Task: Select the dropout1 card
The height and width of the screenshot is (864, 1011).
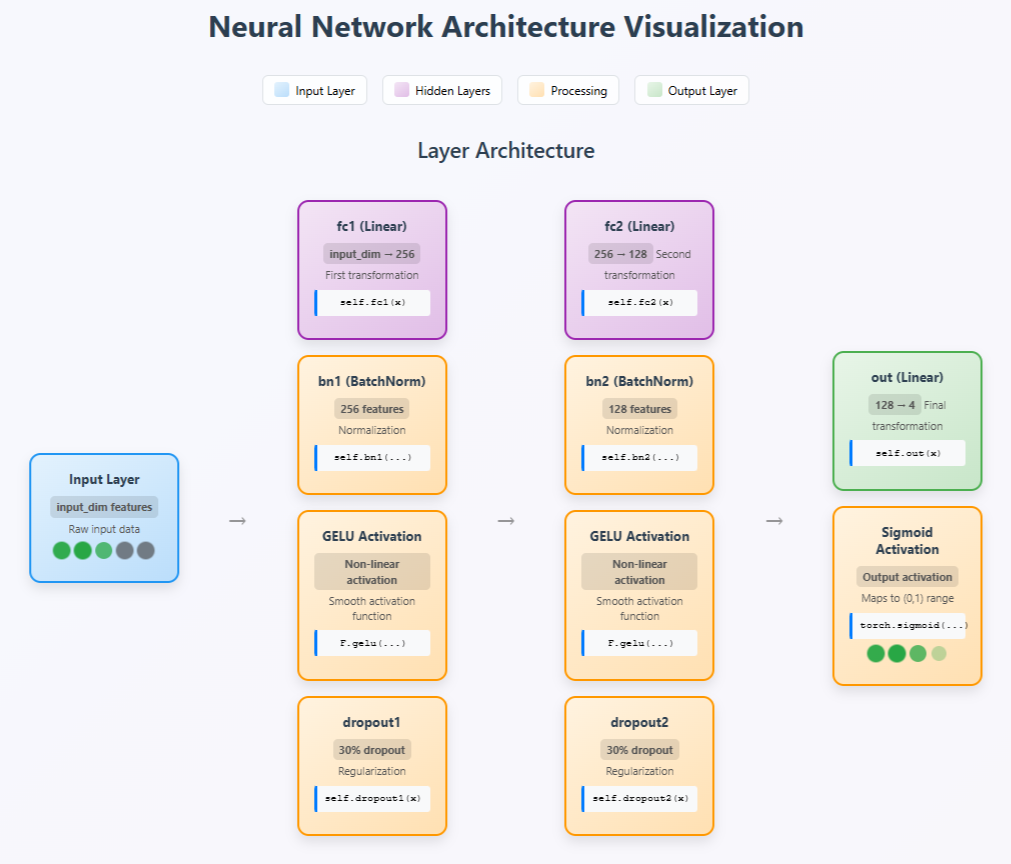Action: pos(372,766)
